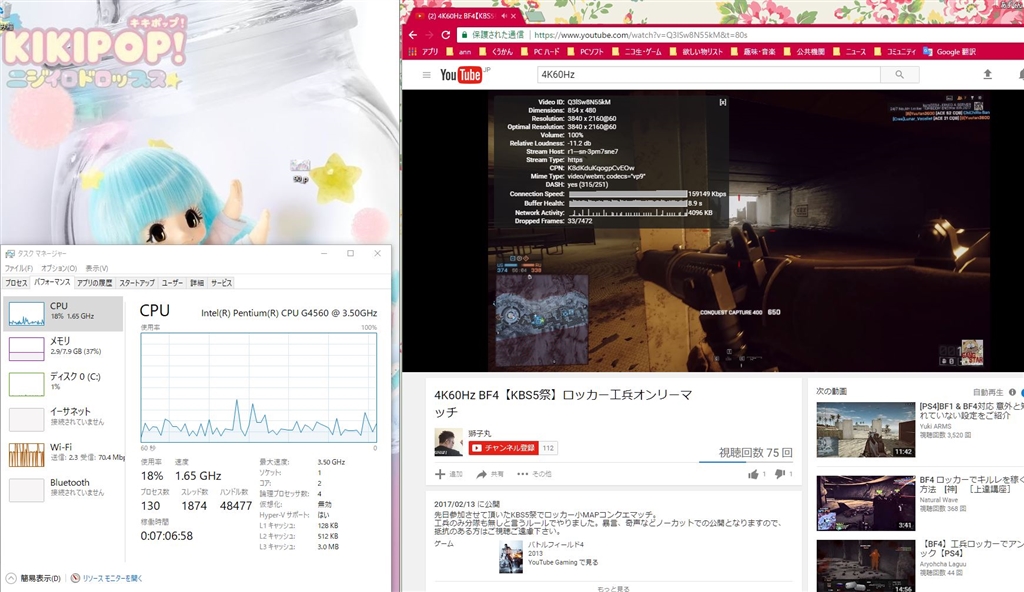This screenshot has height=592, width=1024.
Task: Open the ニュース bookmark folder
Action: 850,52
